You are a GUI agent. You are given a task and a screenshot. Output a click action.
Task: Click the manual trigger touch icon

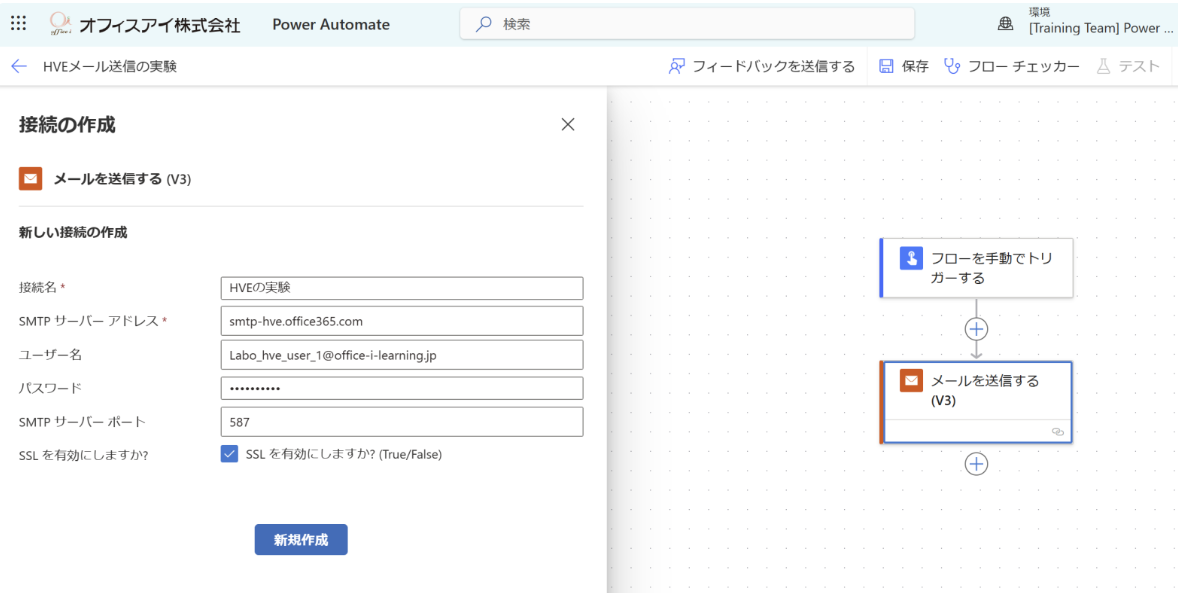coord(911,259)
